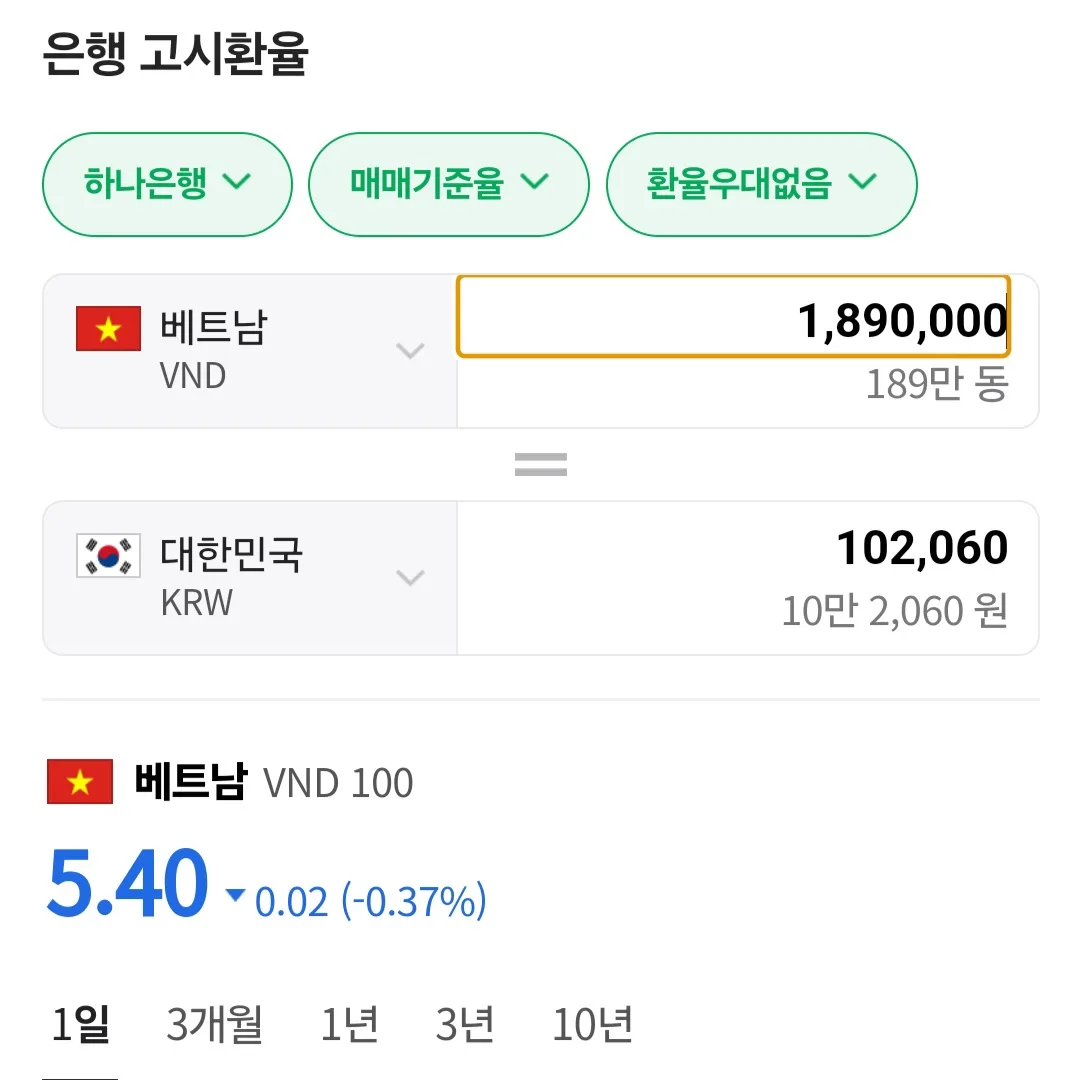Expand the 베트남 VND currency chevron
This screenshot has width=1080, height=1080.
click(x=410, y=351)
